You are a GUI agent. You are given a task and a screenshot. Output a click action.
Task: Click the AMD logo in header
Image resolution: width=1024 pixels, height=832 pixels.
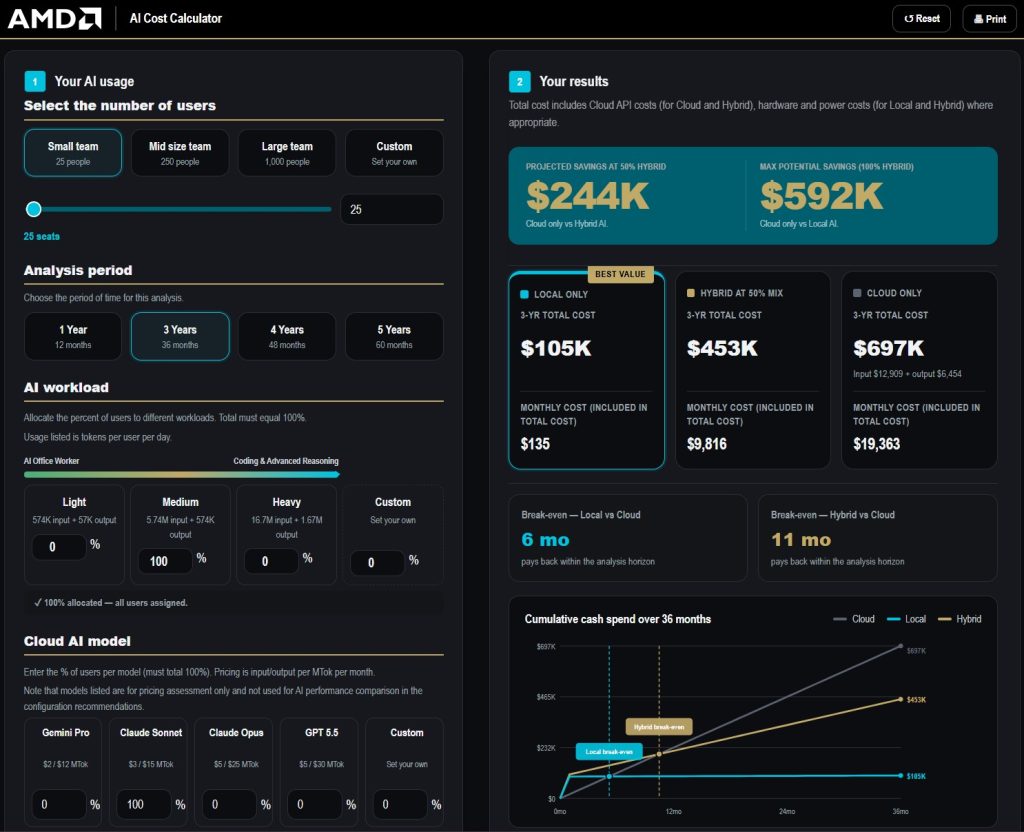pyautogui.click(x=55, y=18)
